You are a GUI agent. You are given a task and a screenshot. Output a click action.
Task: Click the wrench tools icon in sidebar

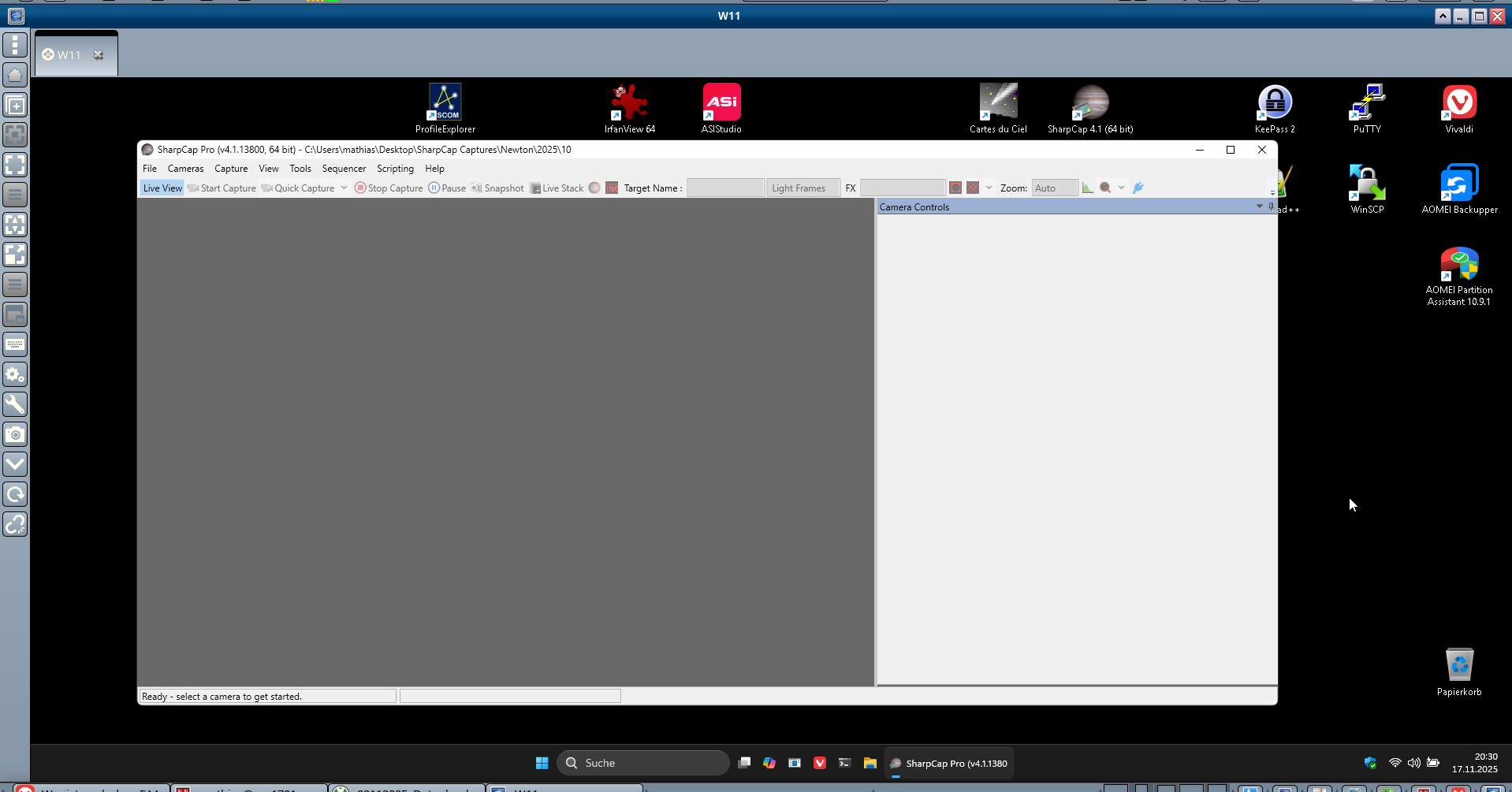pos(15,404)
